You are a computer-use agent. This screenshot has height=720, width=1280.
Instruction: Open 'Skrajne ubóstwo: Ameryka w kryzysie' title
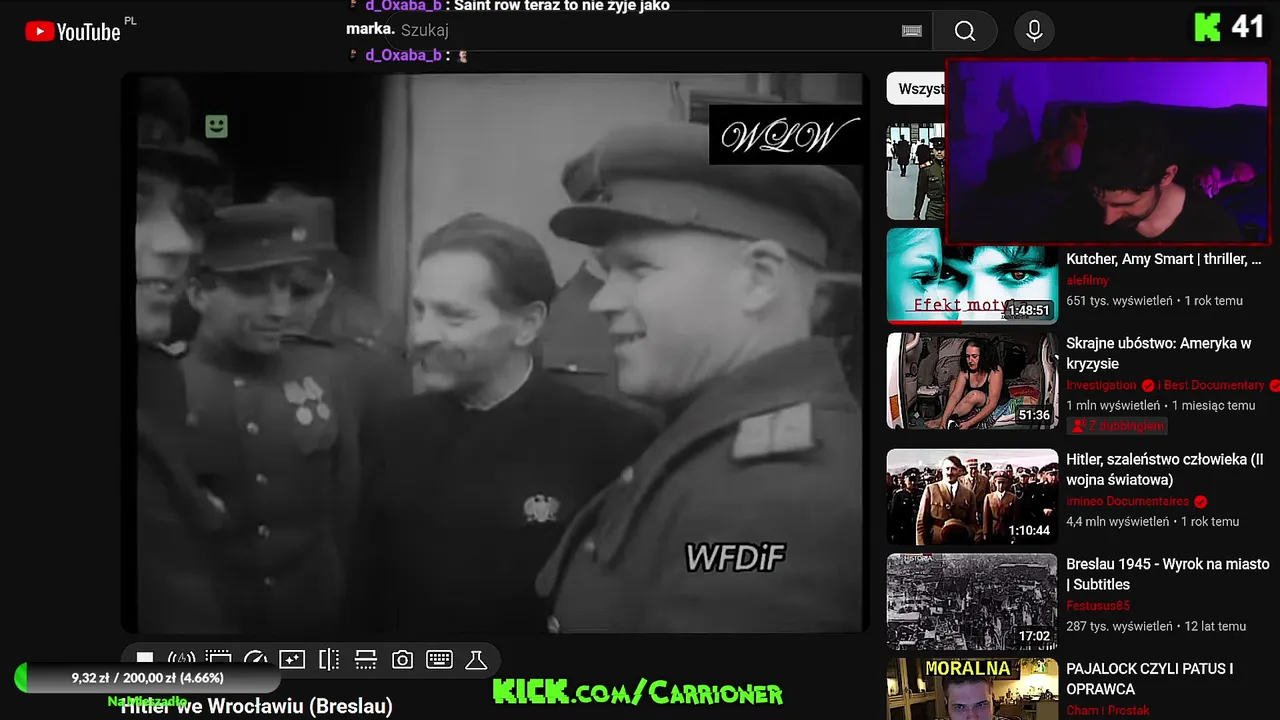pyautogui.click(x=1158, y=353)
